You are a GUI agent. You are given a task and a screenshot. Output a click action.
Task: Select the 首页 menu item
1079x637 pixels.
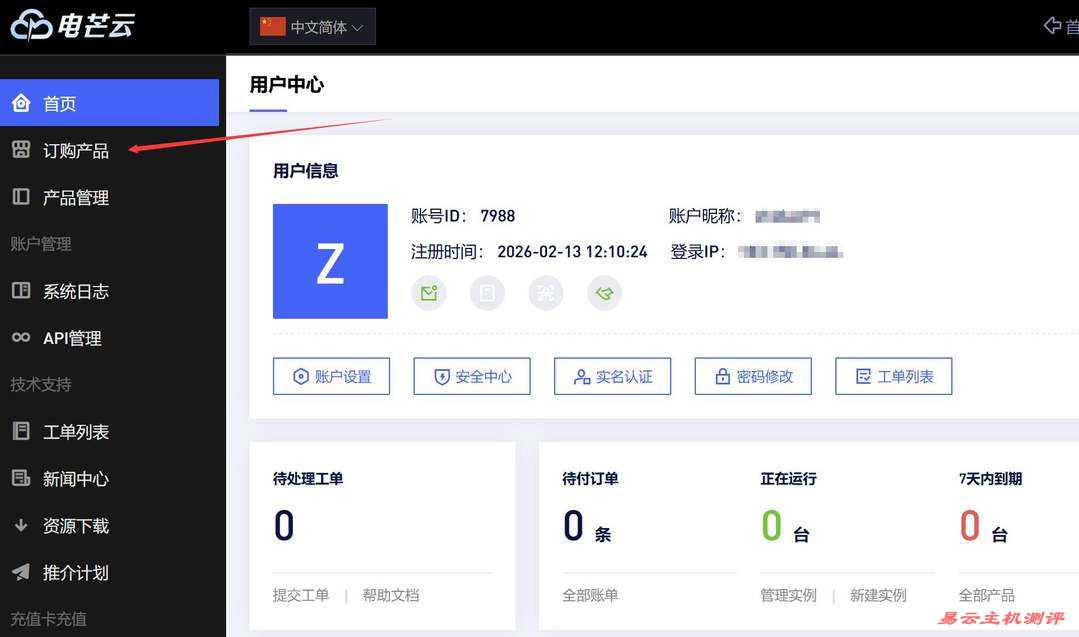60,102
